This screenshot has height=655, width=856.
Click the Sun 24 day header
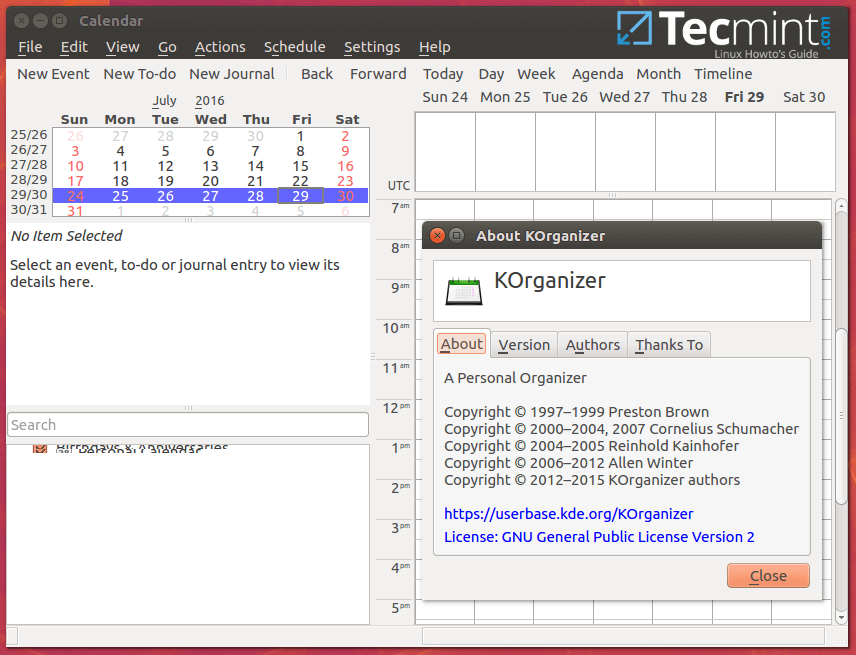point(445,97)
